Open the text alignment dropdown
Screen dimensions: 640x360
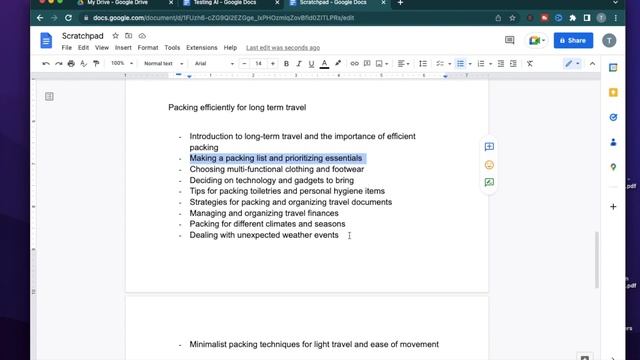[404, 64]
